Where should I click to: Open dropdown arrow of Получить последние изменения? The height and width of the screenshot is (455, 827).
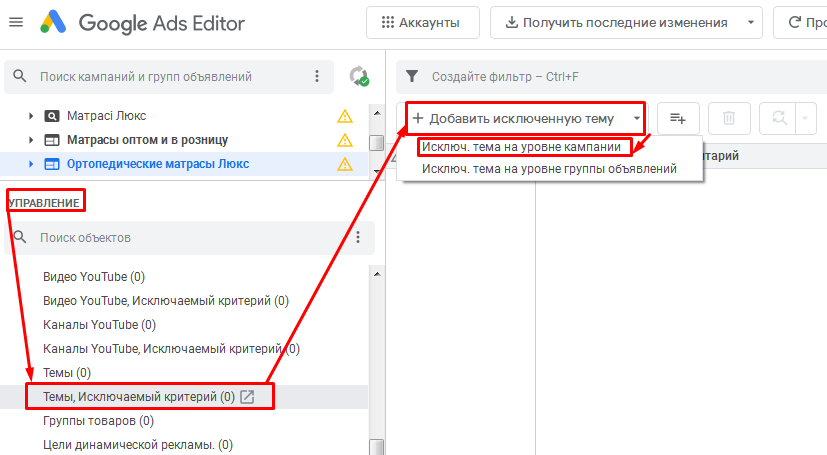click(751, 22)
